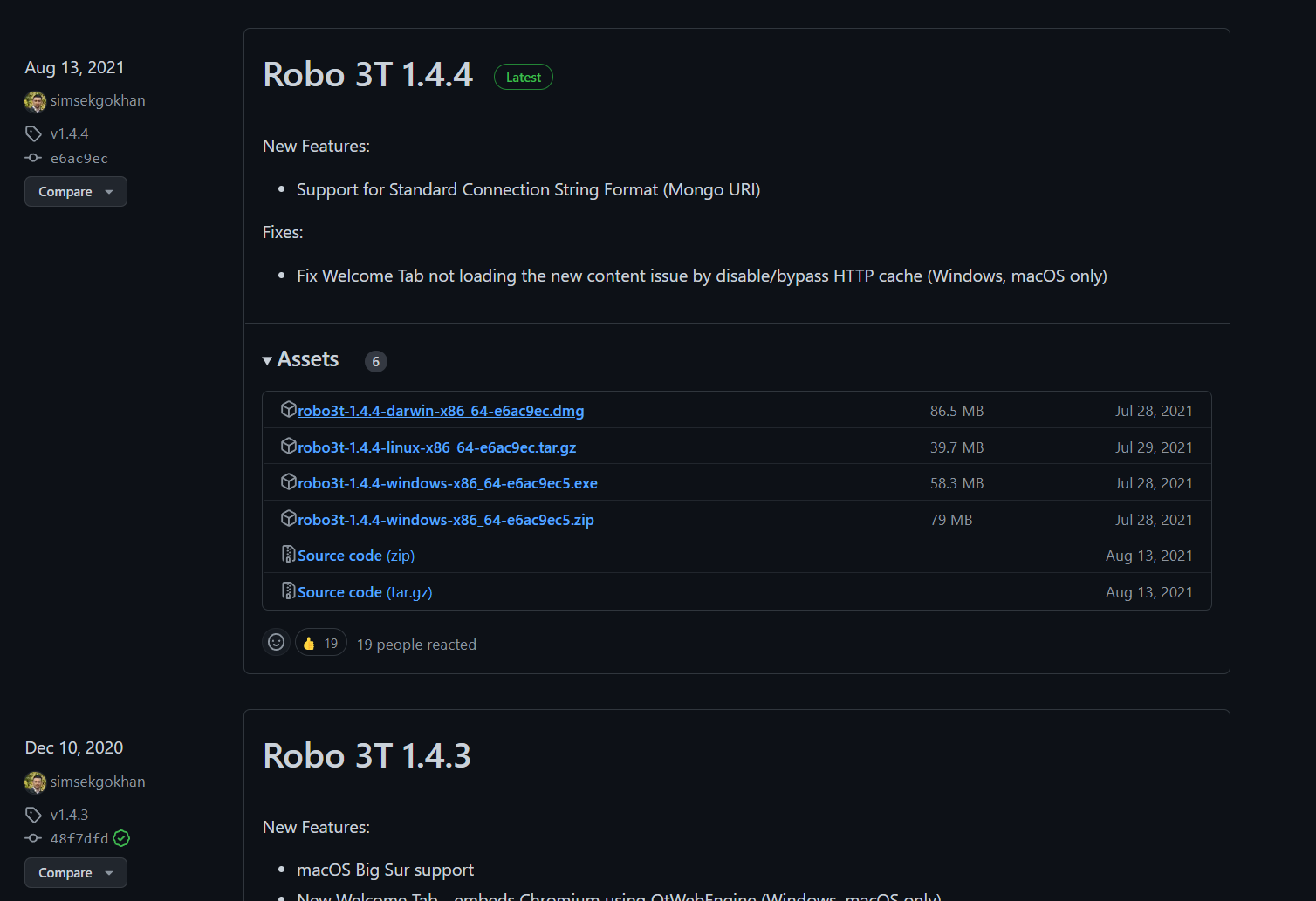Toggle the thumbs up reaction with 19
The image size is (1316, 901).
click(x=321, y=643)
